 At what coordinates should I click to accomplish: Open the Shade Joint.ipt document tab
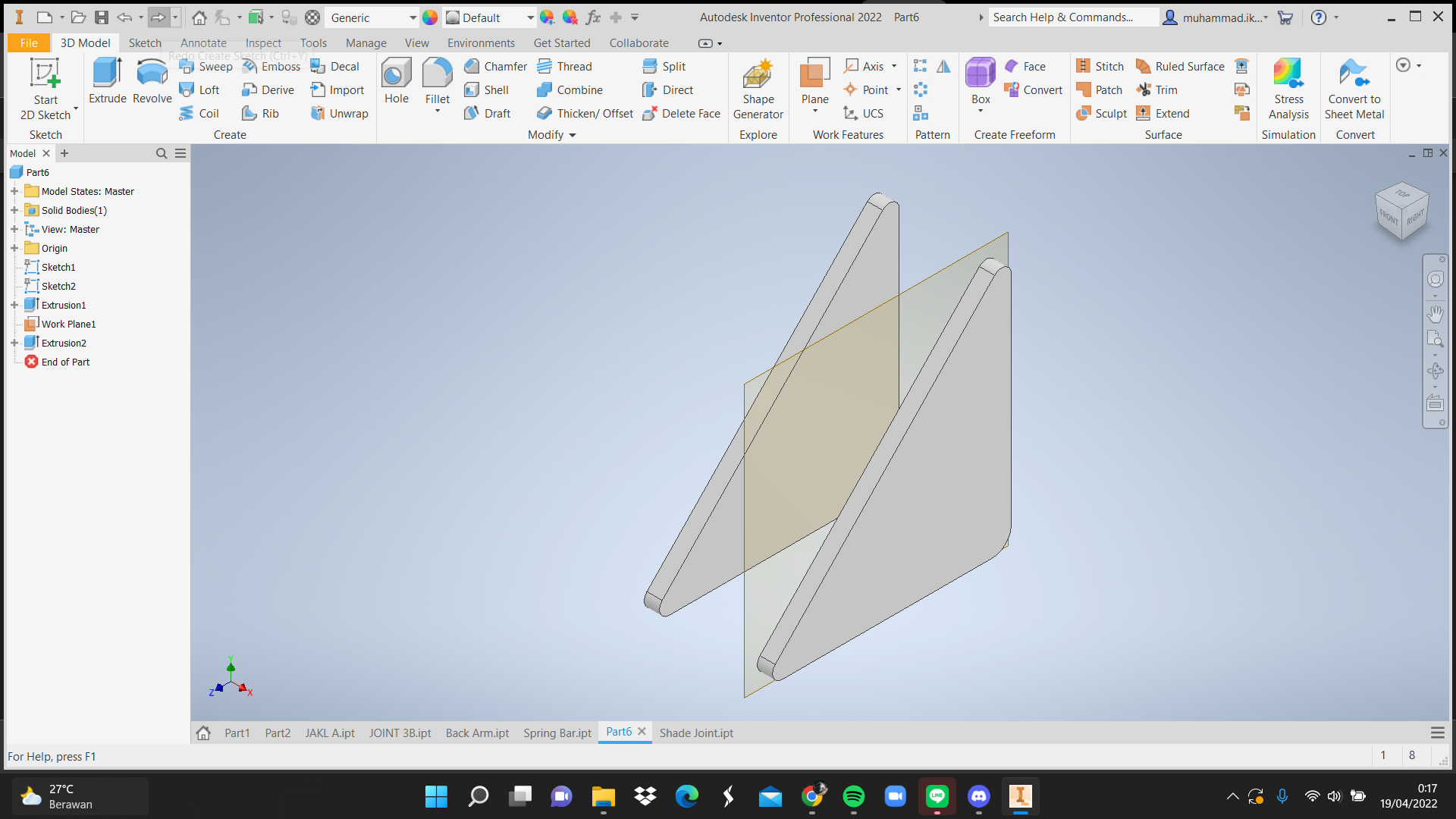(695, 733)
